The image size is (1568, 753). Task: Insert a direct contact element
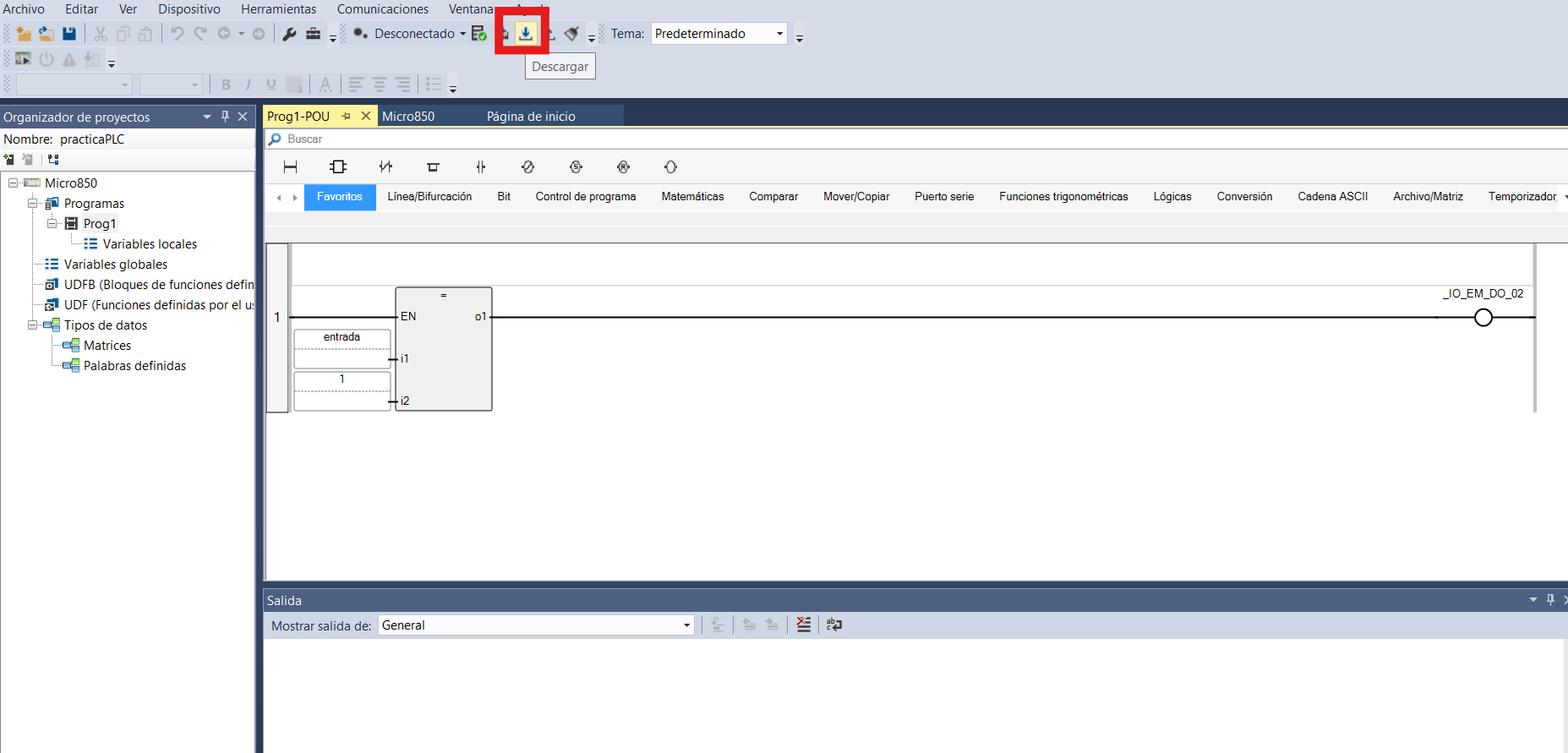point(480,167)
